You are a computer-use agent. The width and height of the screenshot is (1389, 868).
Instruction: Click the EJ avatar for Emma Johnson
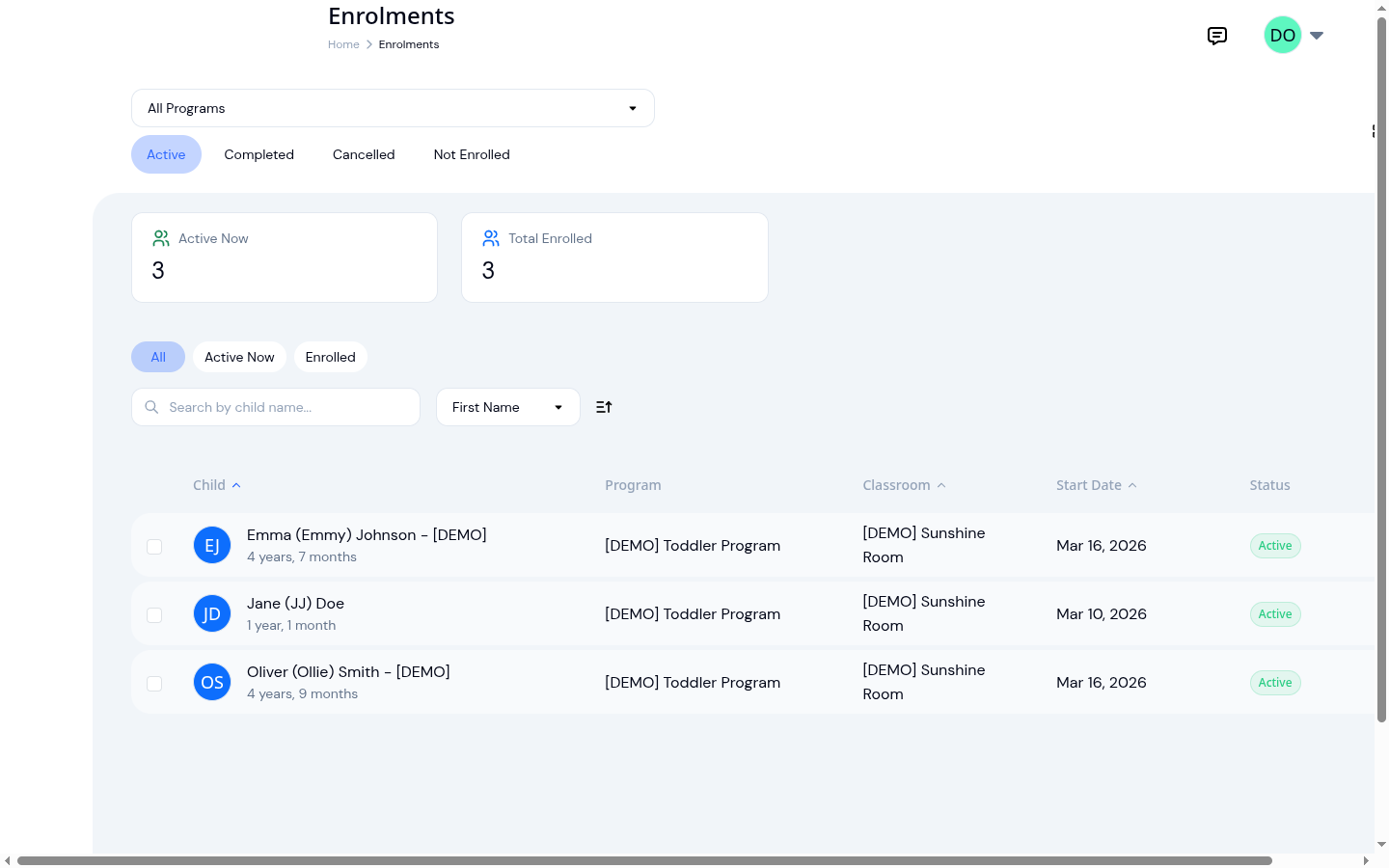click(212, 545)
